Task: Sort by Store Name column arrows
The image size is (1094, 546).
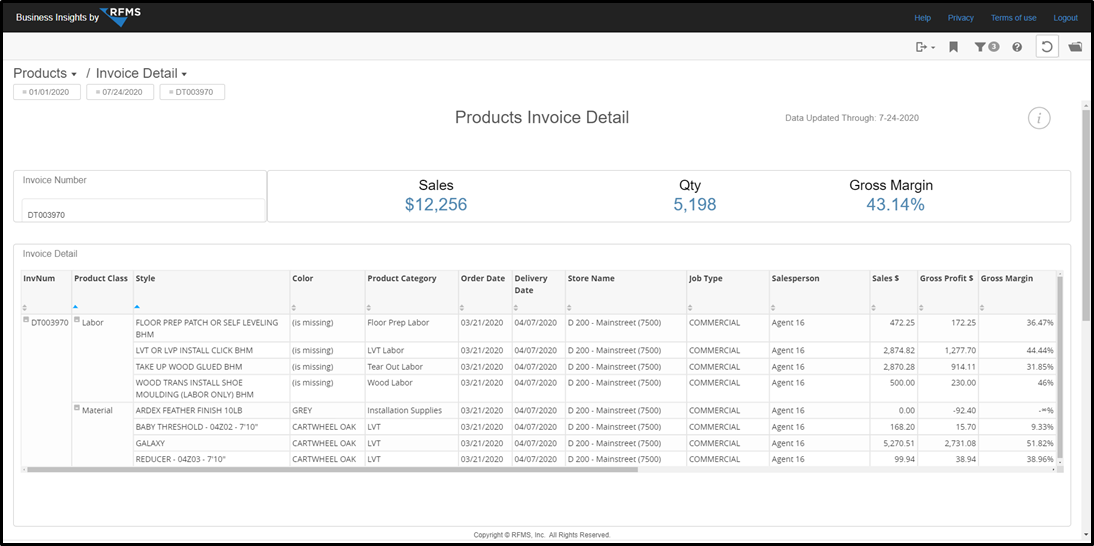Action: pos(570,307)
